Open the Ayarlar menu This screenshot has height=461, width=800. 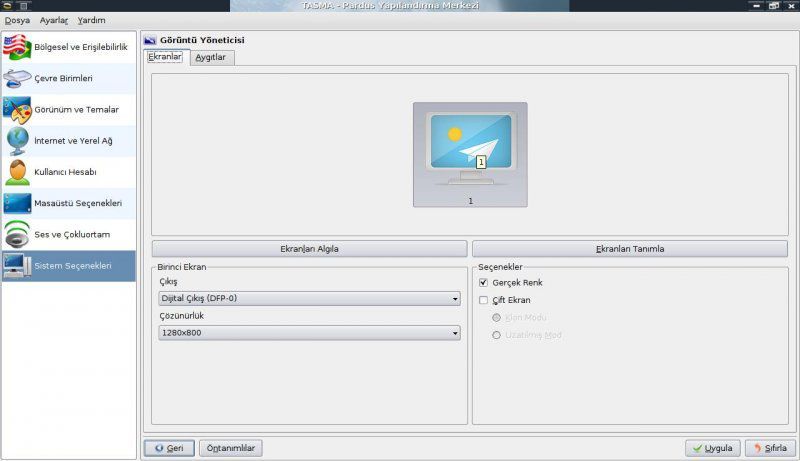pos(54,20)
